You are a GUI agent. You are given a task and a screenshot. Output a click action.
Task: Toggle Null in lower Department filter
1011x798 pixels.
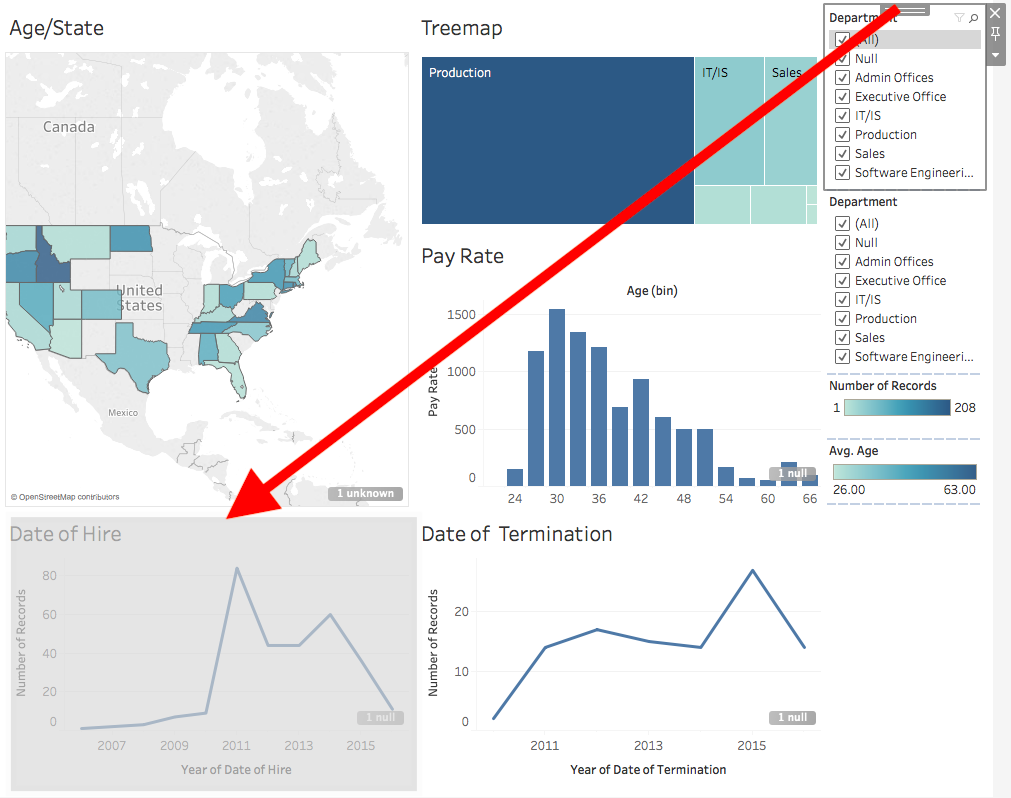pos(842,243)
